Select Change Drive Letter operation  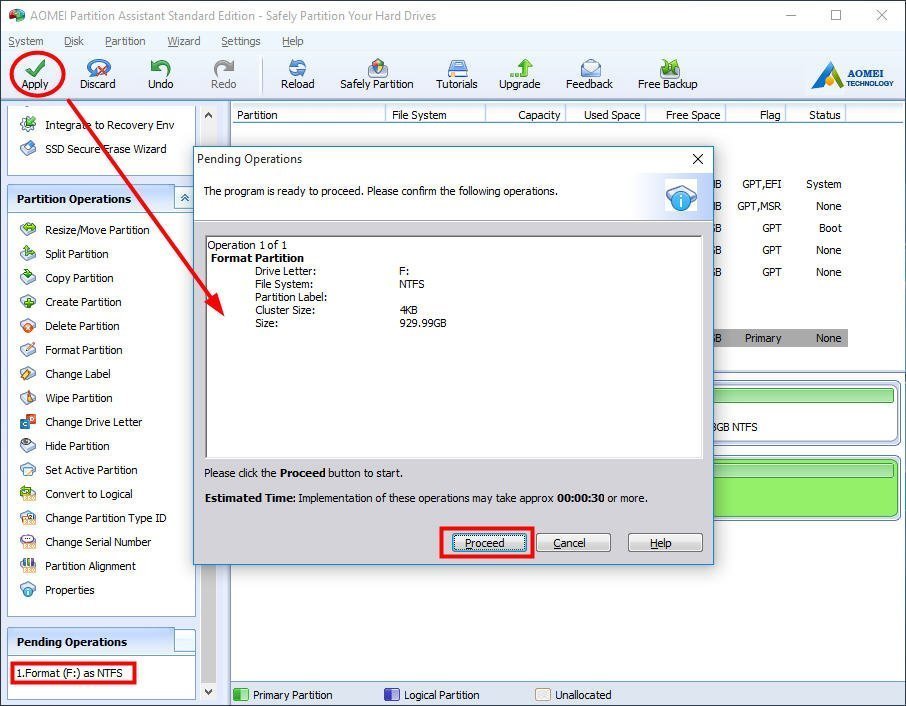(81, 422)
